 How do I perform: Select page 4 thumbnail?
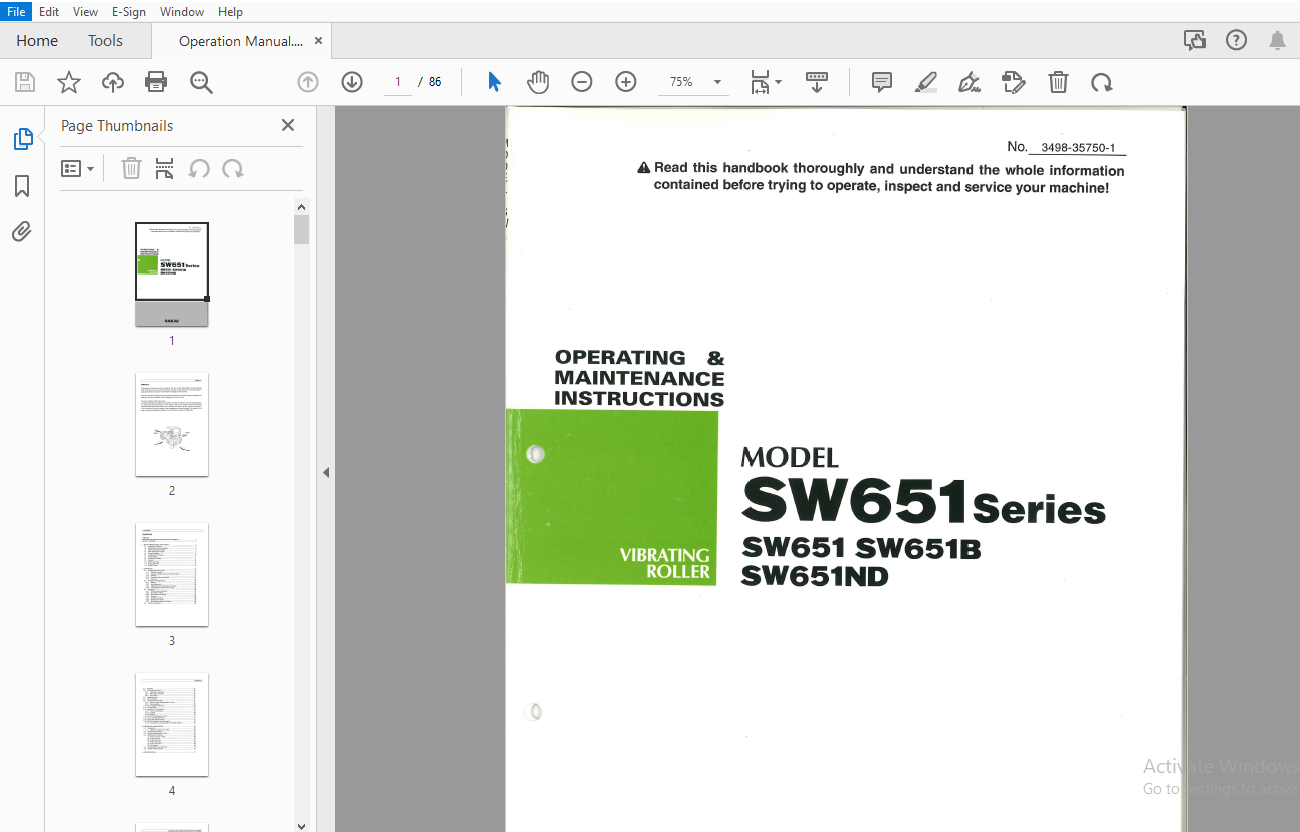pyautogui.click(x=172, y=724)
